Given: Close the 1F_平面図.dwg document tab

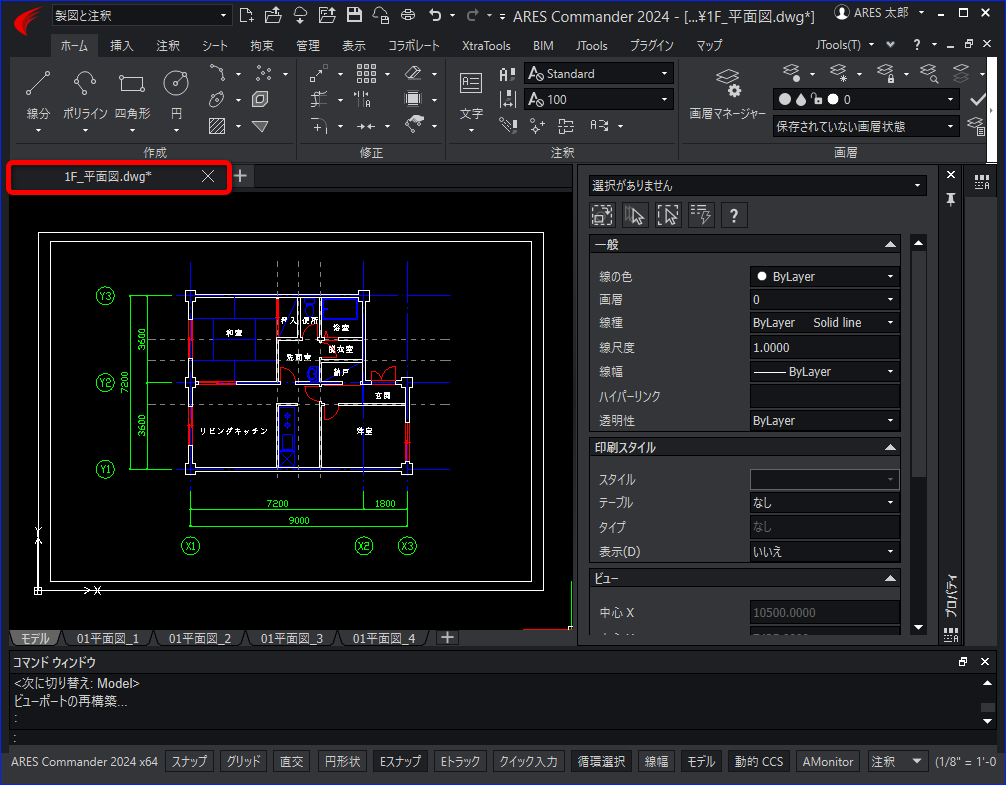Looking at the screenshot, I should coord(208,176).
